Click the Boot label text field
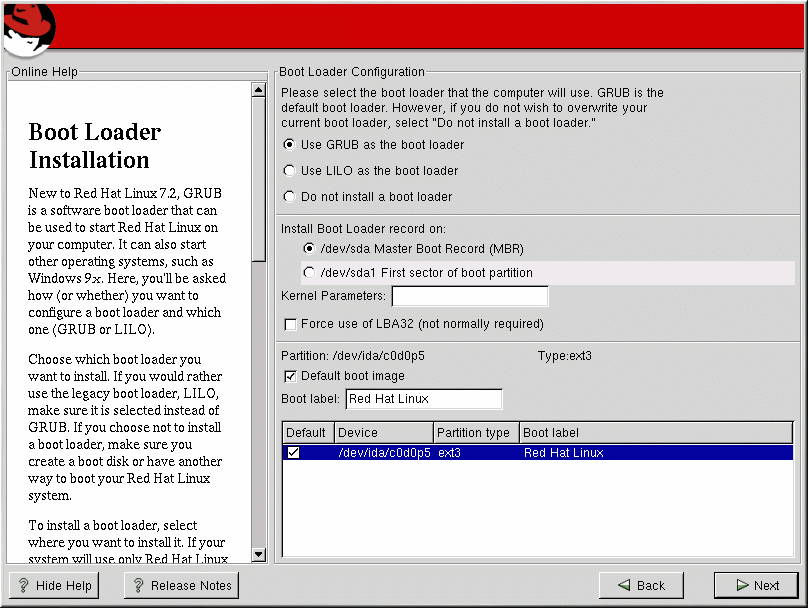Viewport: 808px width, 608px height. click(x=424, y=399)
